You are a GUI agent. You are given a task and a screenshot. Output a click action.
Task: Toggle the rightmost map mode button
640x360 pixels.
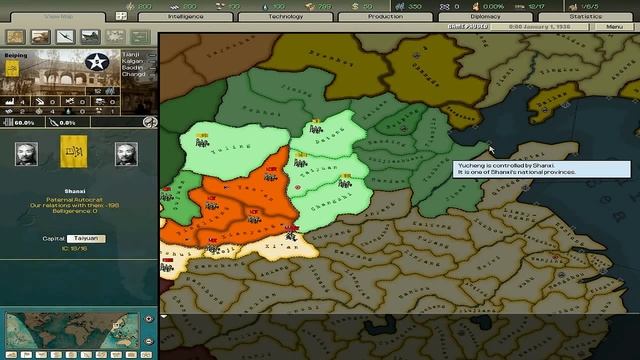pos(146,355)
